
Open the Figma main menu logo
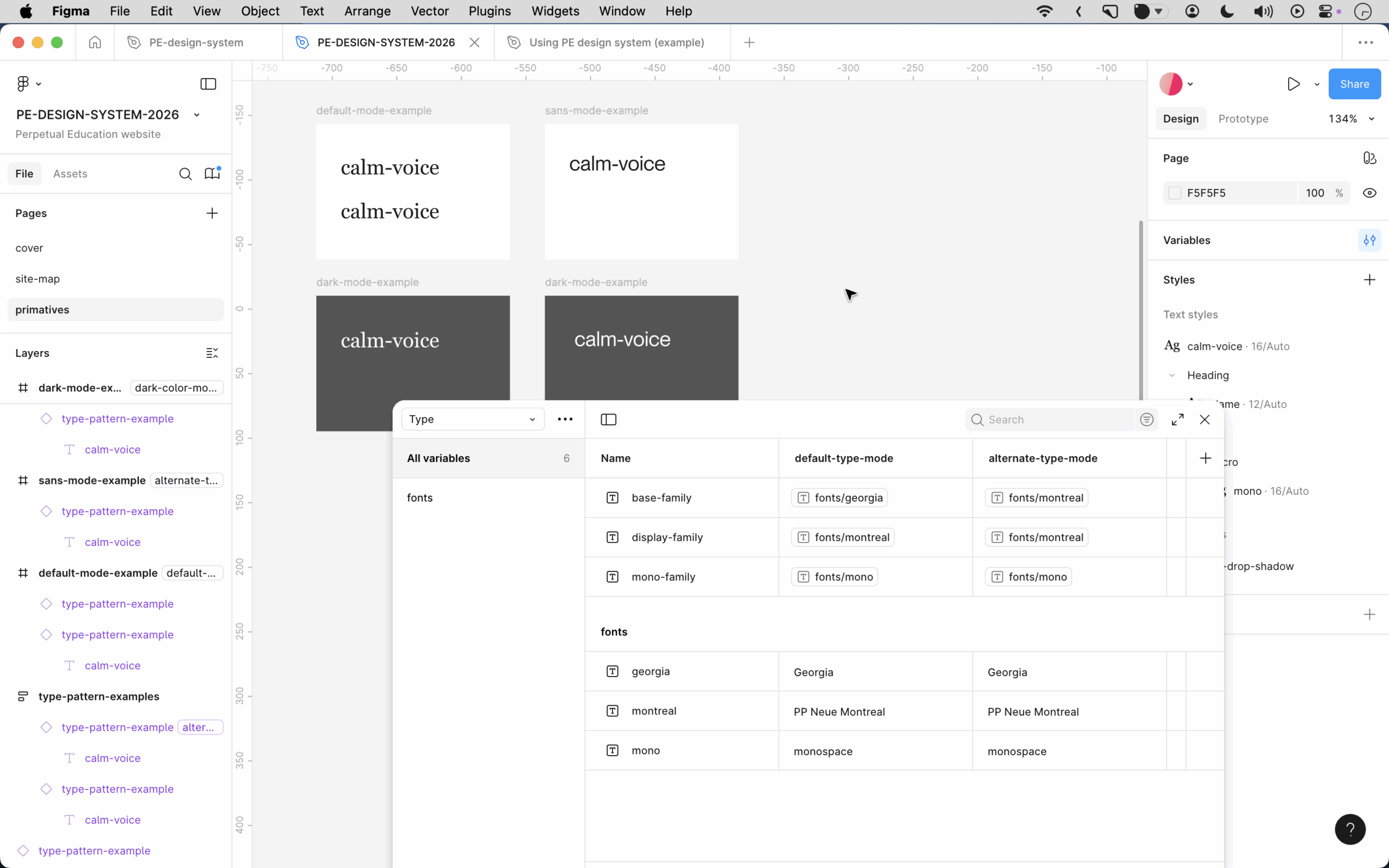tap(23, 84)
